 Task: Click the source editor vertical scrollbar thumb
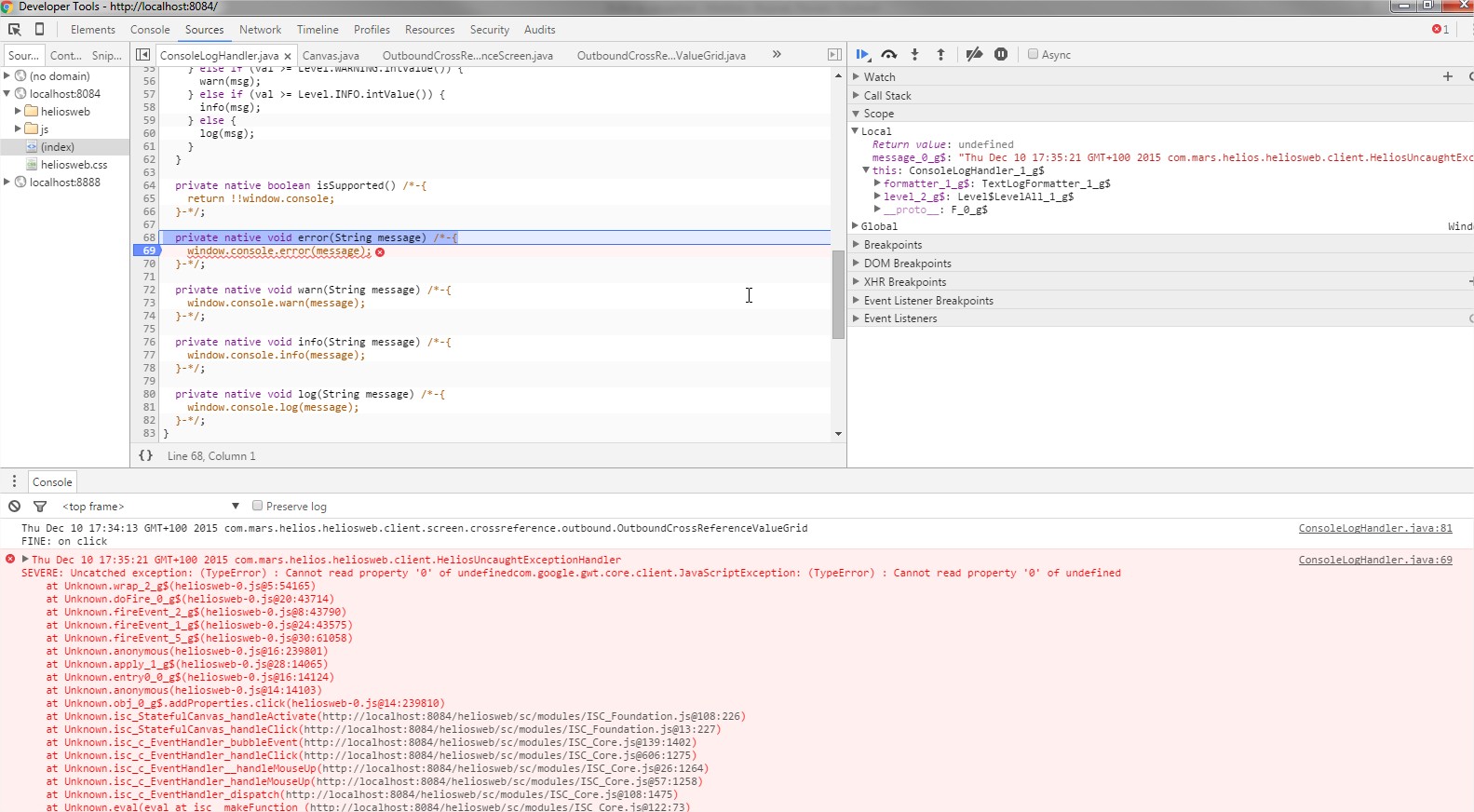click(x=838, y=294)
